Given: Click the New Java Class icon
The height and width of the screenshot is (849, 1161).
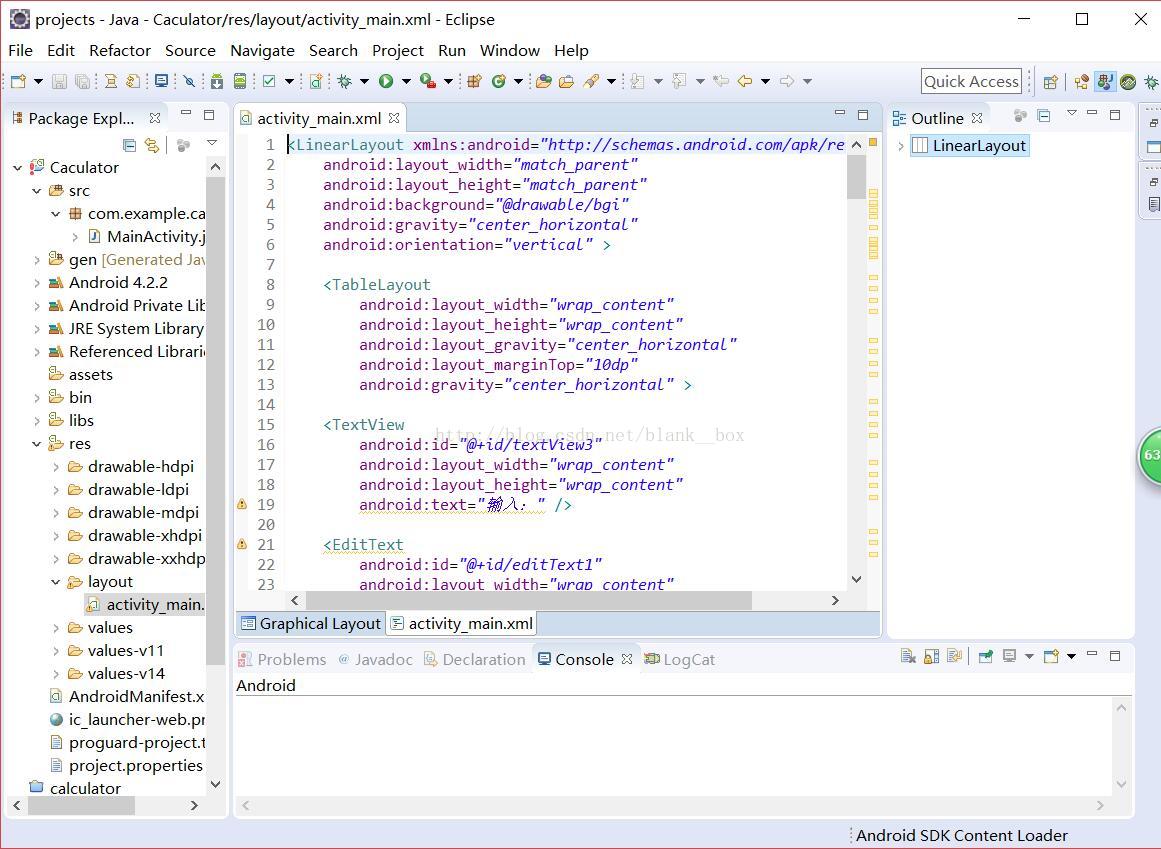Looking at the screenshot, I should [x=498, y=81].
